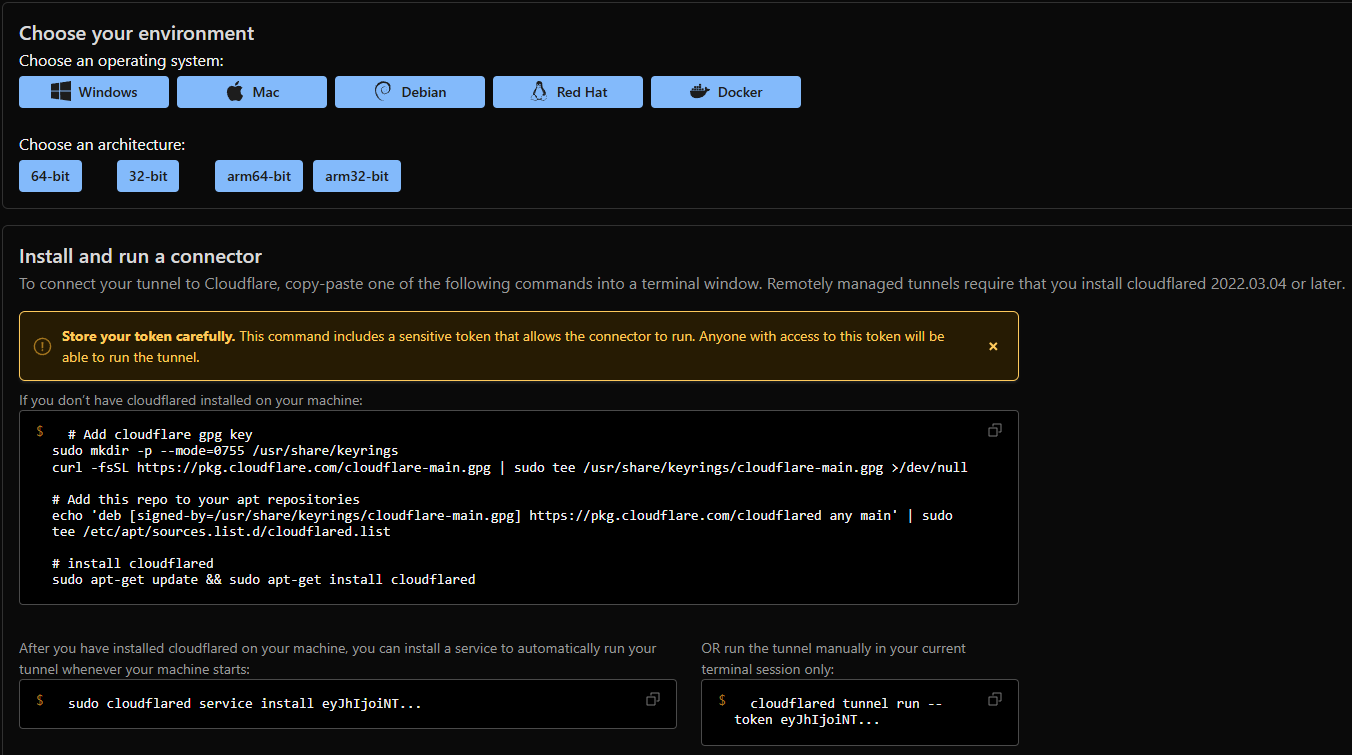Copy the service install command
Viewport: 1352px width, 755px height.
[652, 699]
